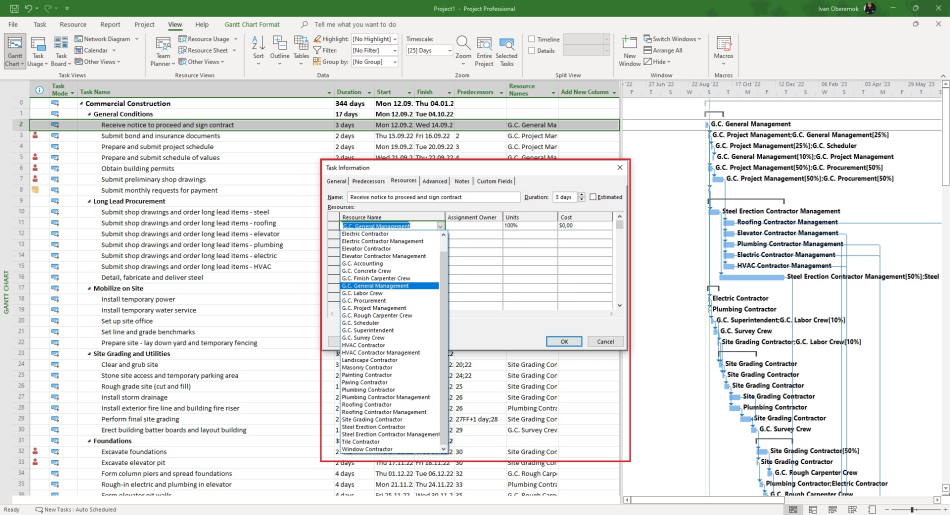Open Resource Sheet view
The height and width of the screenshot is (515, 950).
point(207,50)
